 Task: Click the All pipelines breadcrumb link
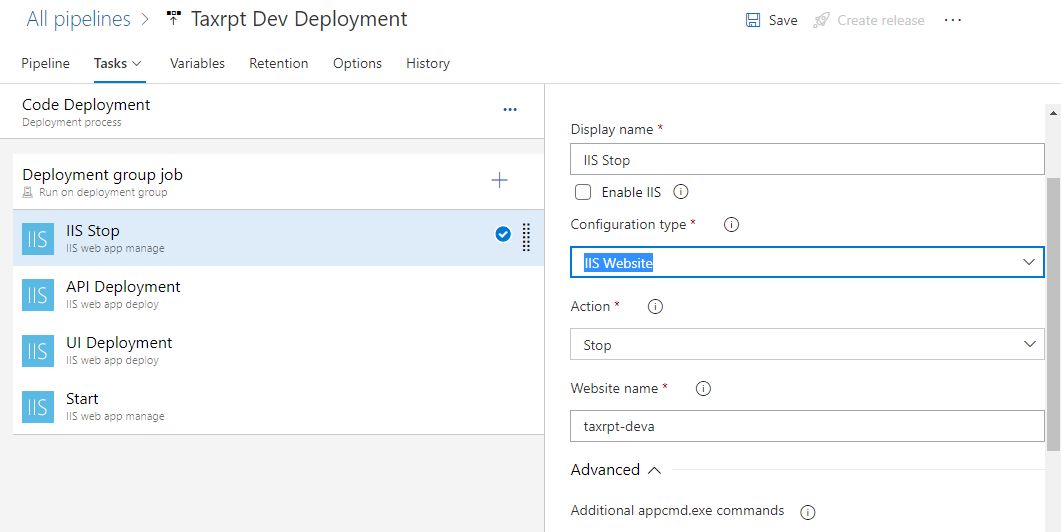(x=78, y=19)
